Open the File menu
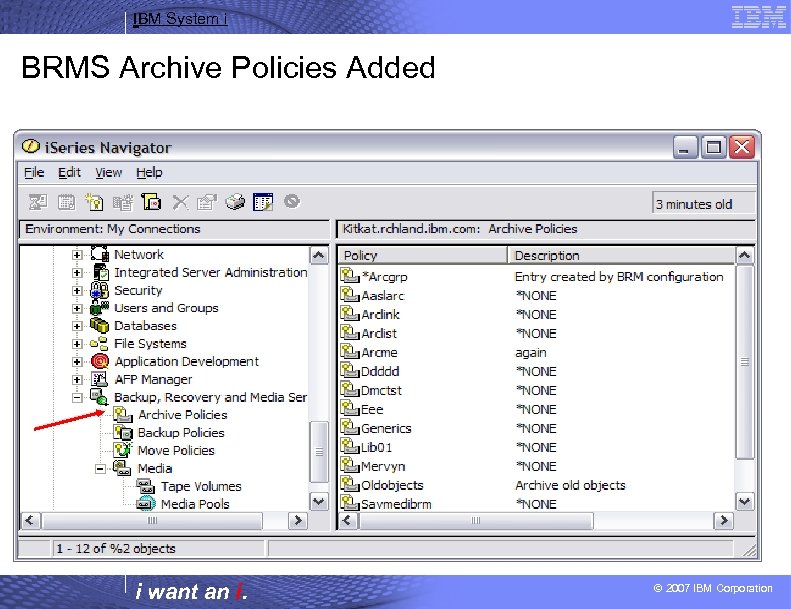The width and height of the screenshot is (791, 609). 34,173
